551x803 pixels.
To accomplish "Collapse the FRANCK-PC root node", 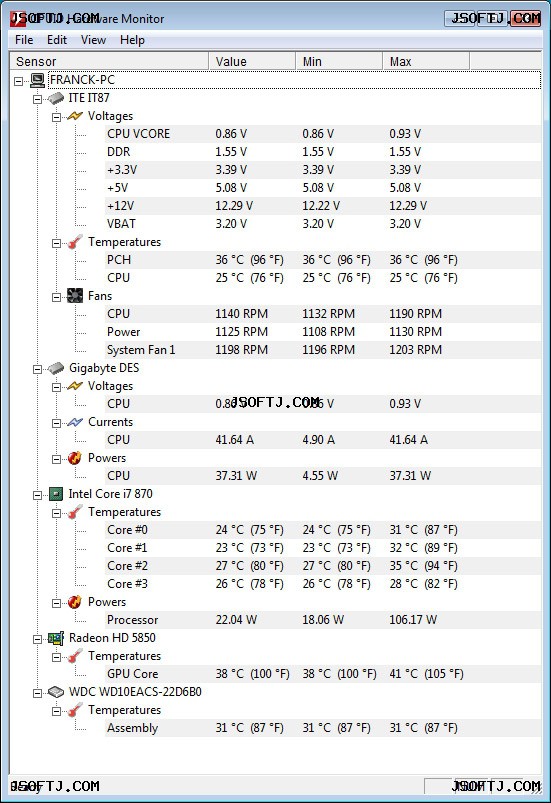I will click(18, 81).
